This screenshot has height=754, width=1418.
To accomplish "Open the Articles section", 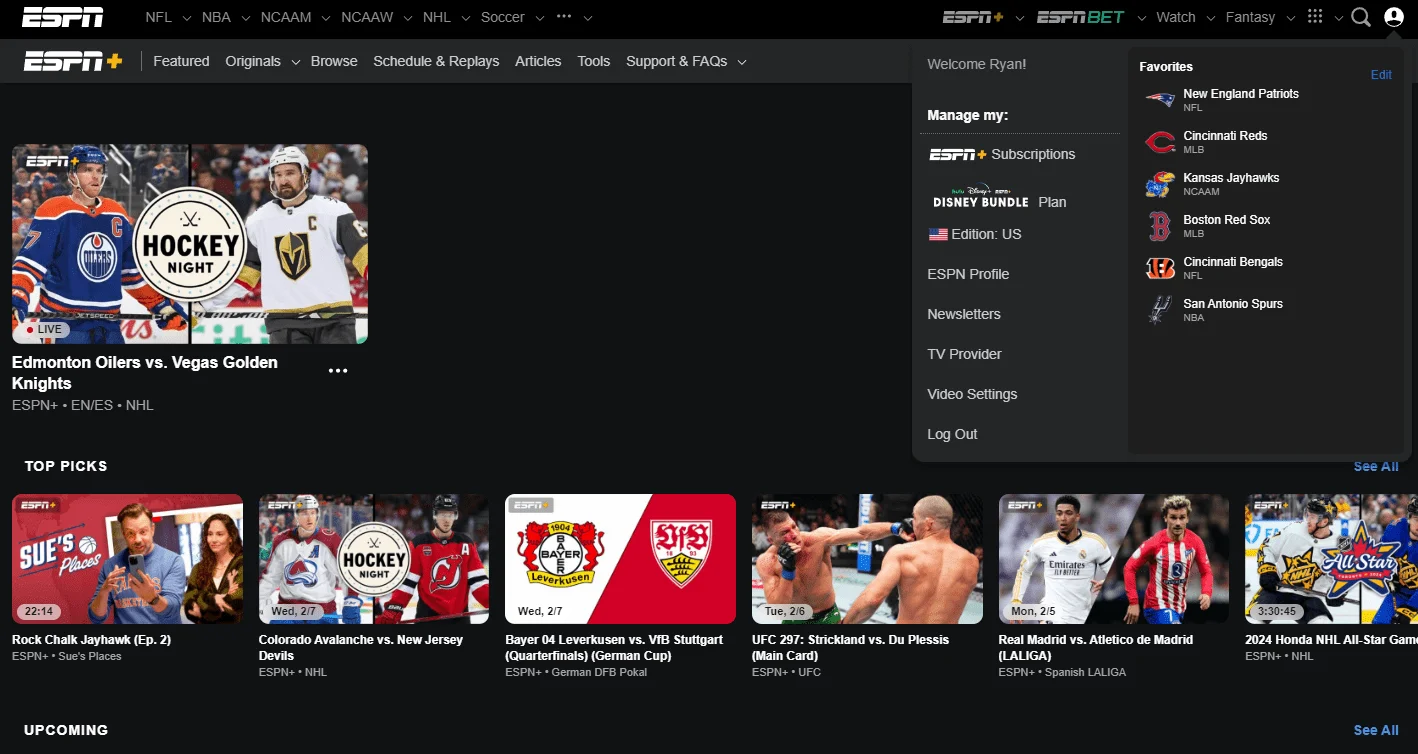I will (x=538, y=61).
